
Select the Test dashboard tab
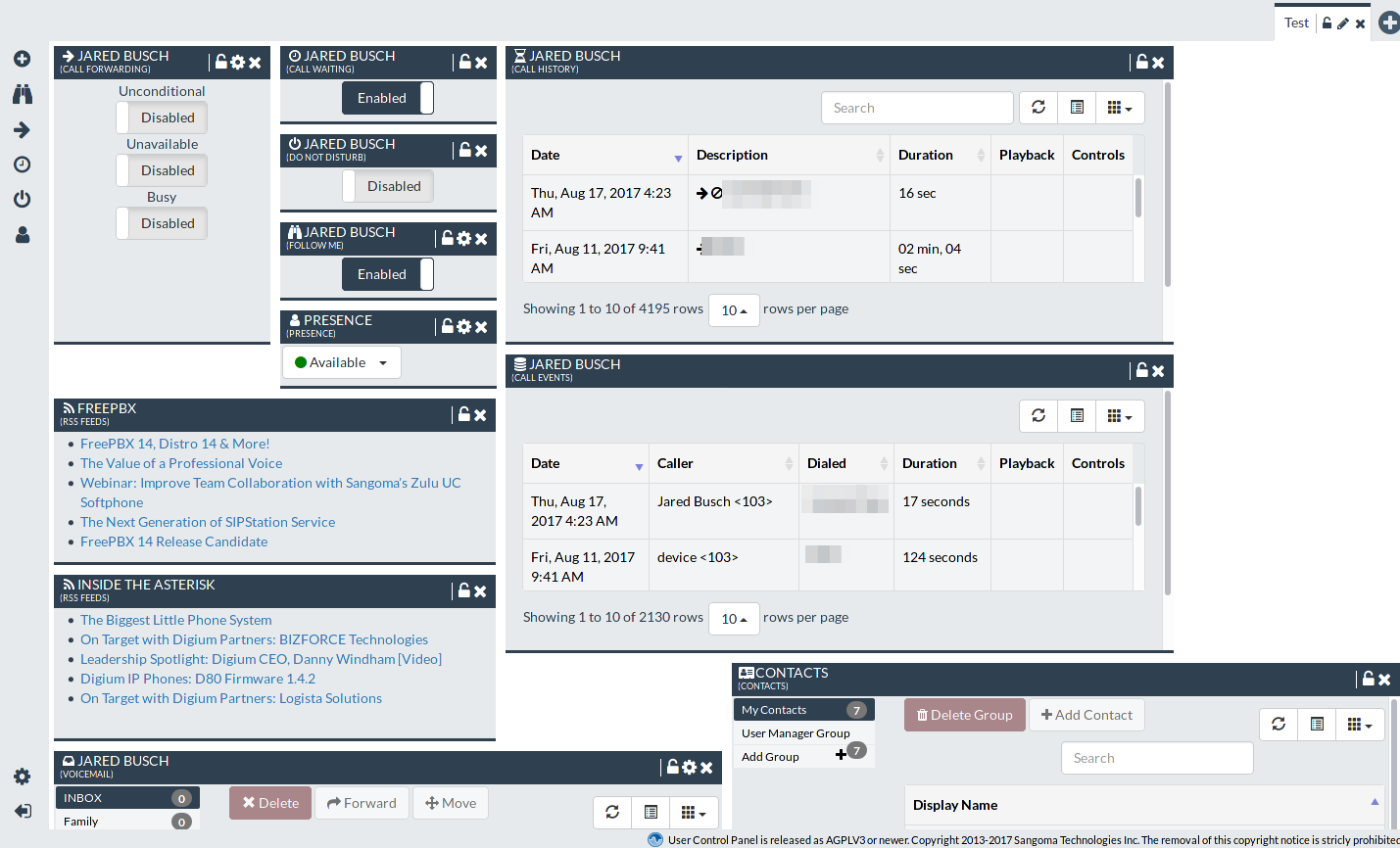click(x=1295, y=22)
